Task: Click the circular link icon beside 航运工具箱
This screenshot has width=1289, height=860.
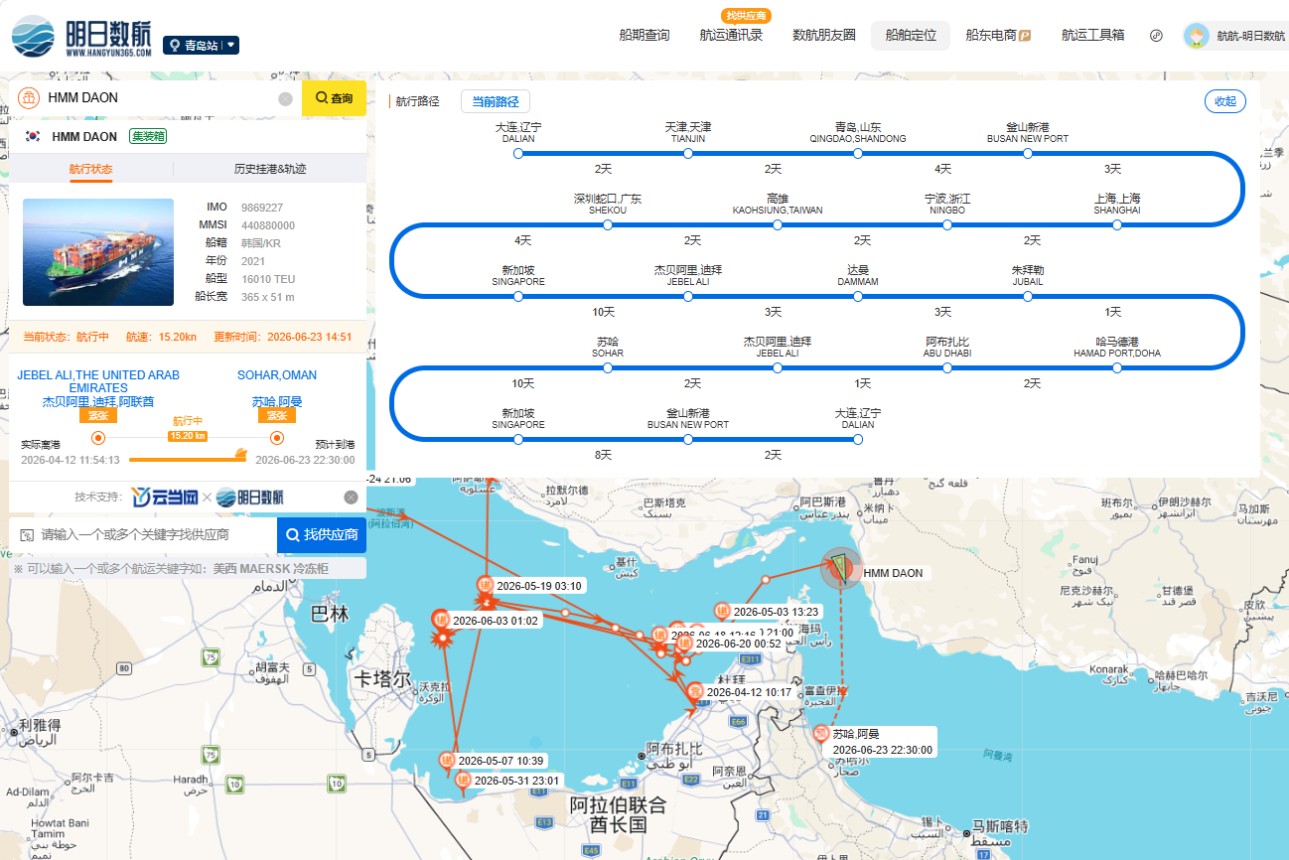Action: (1157, 35)
